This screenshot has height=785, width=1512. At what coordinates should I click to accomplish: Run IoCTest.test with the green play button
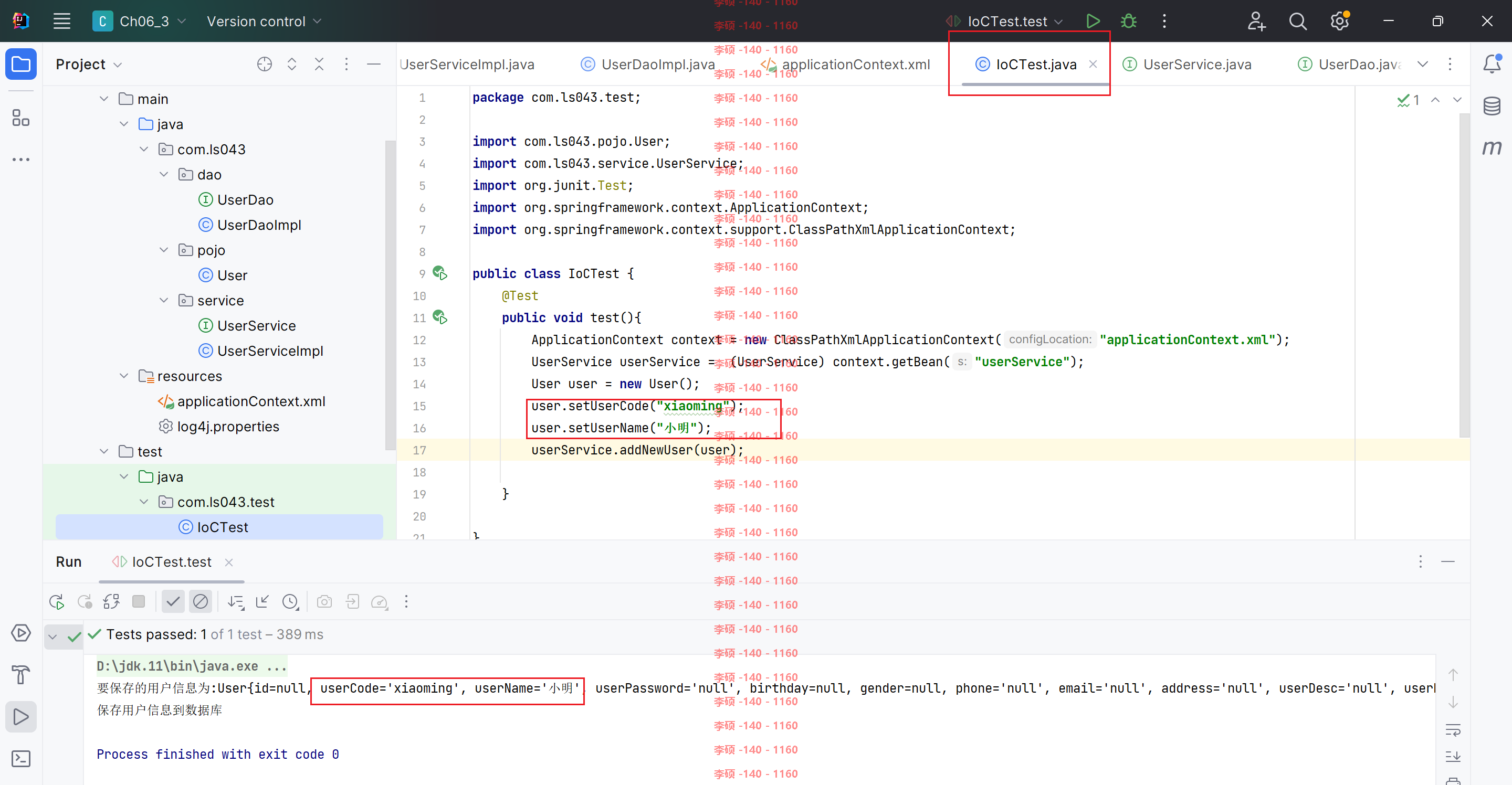1093,22
